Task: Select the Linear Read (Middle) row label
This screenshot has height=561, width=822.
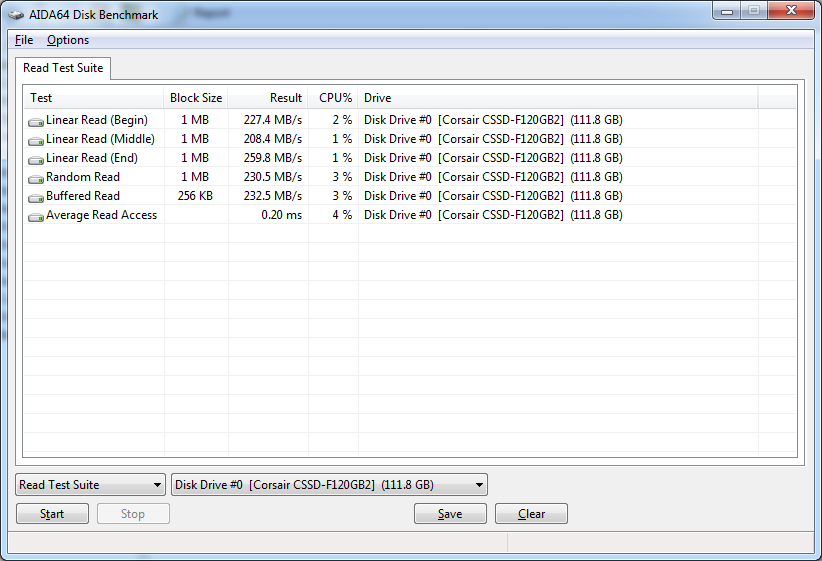Action: click(100, 139)
